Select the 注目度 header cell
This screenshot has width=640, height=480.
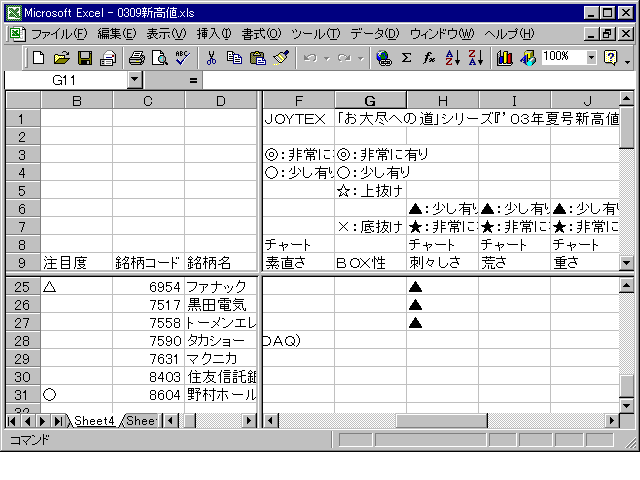pyautogui.click(x=76, y=262)
